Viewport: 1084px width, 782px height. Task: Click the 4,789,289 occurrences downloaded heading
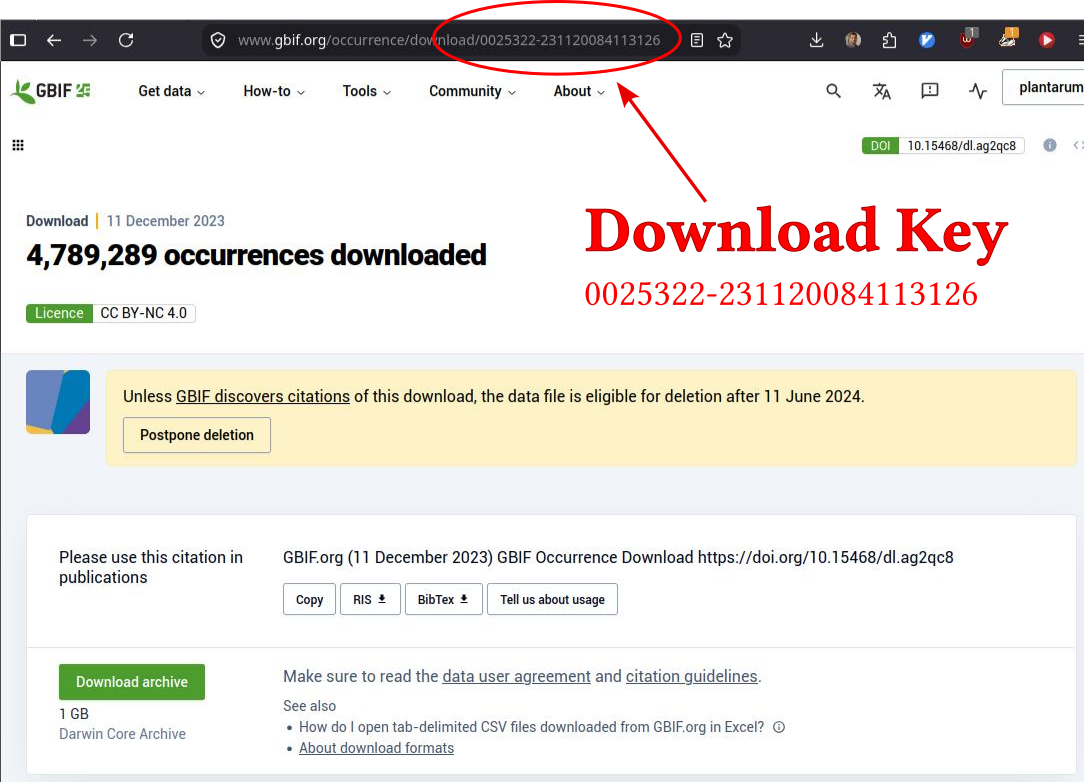[x=256, y=255]
